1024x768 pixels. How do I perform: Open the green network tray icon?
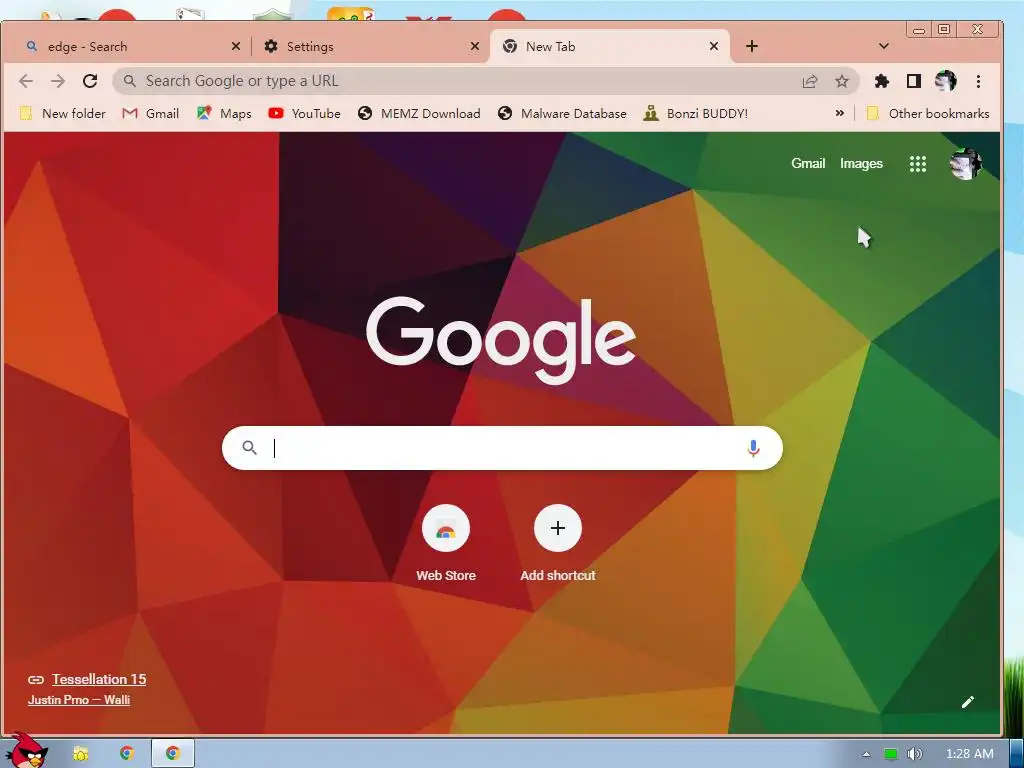[891, 754]
